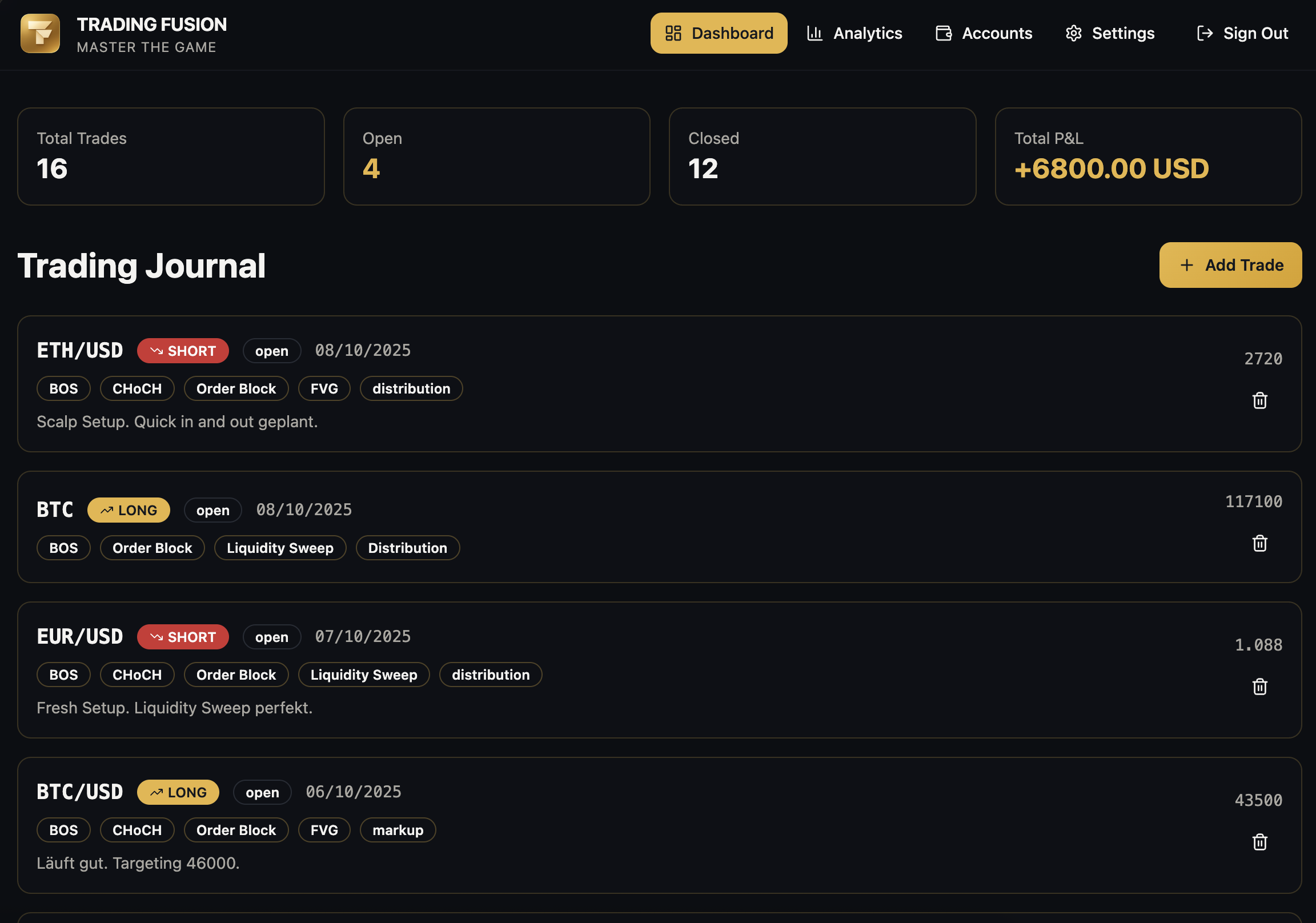
Task: Select the Dashboard tab
Action: tap(718, 33)
